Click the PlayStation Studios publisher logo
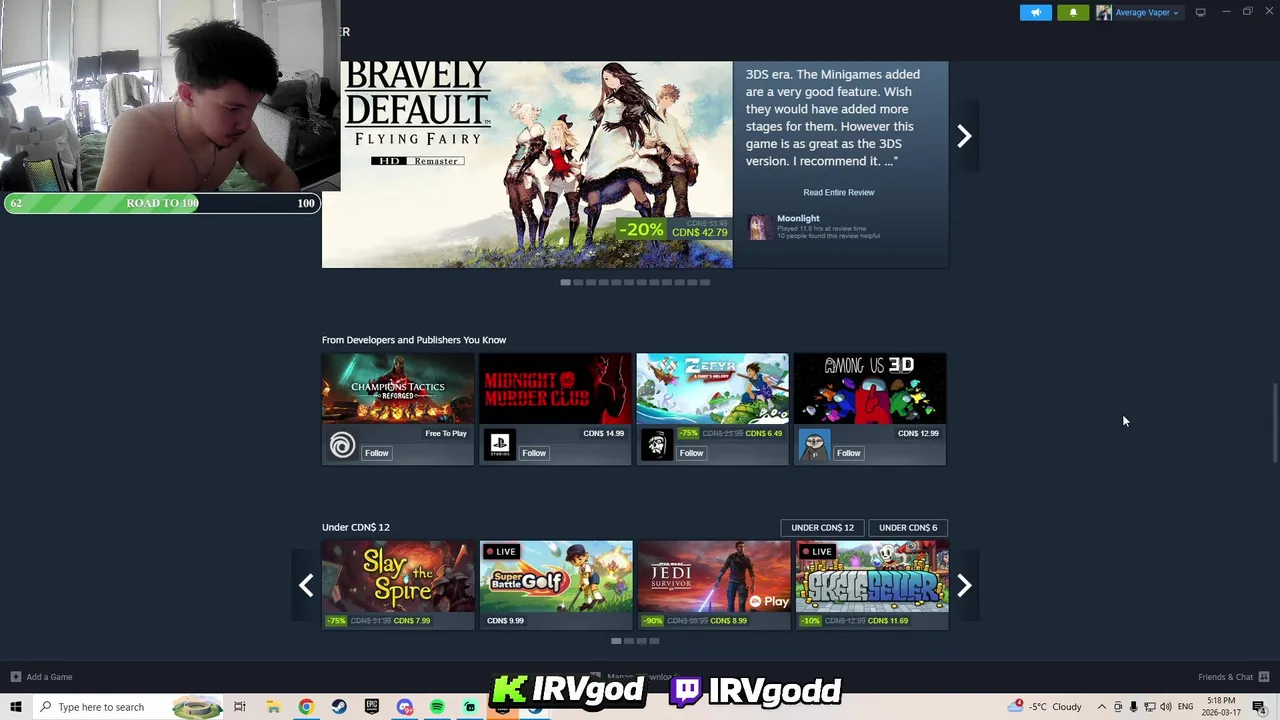This screenshot has height=720, width=1280. tap(499, 445)
